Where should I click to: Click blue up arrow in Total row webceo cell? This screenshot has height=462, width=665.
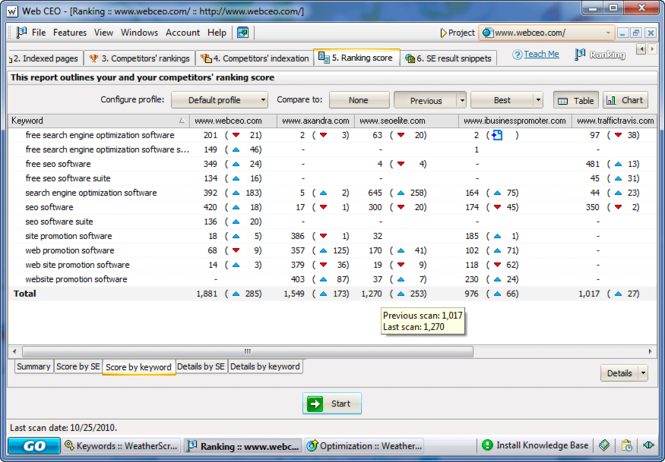(x=236, y=294)
